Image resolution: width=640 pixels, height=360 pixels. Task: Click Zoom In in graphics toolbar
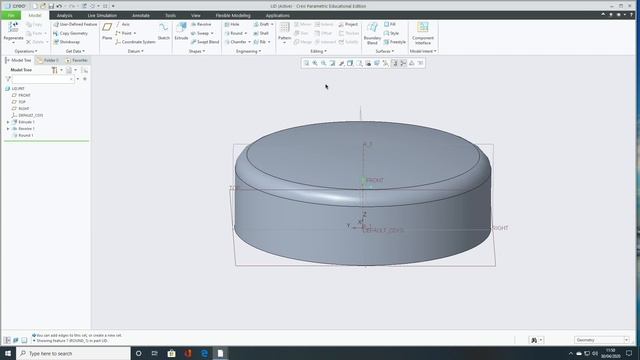coord(315,63)
